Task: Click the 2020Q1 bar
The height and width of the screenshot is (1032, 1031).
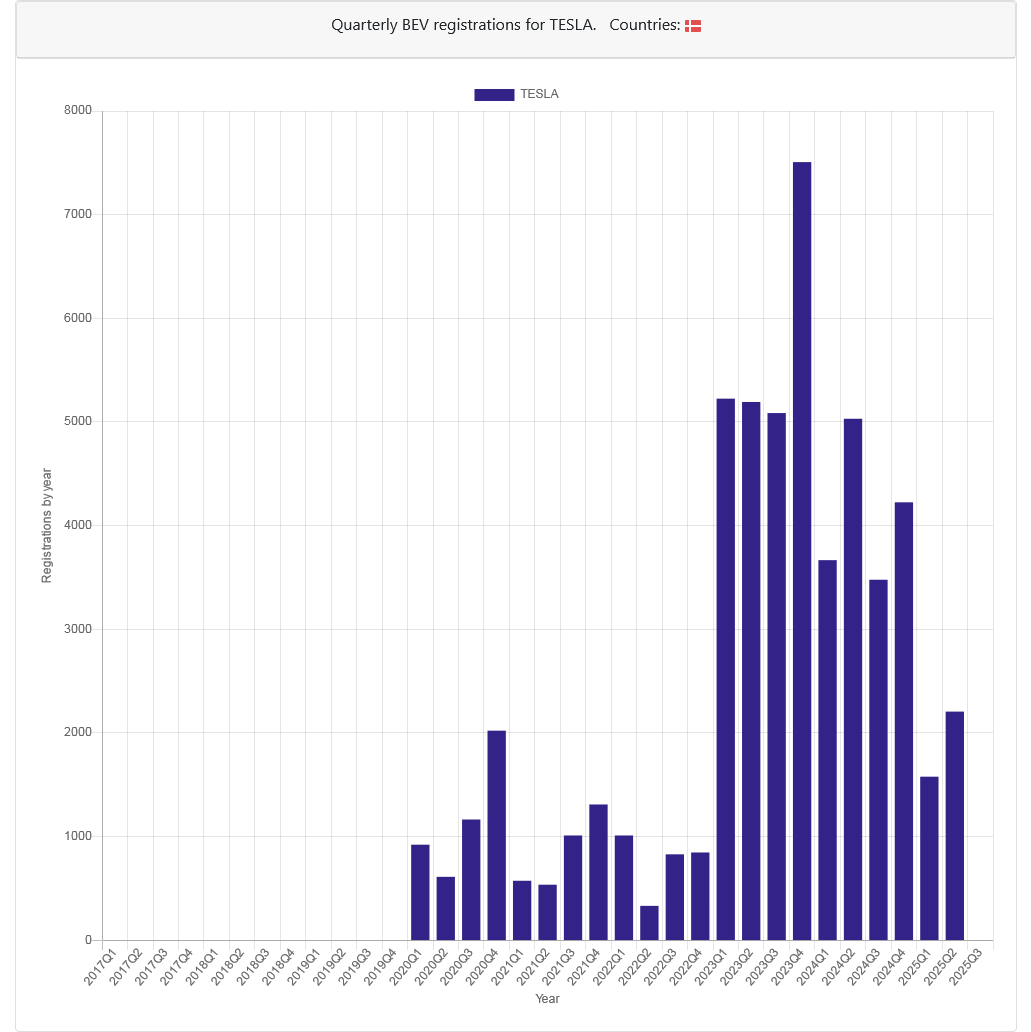Action: point(420,892)
